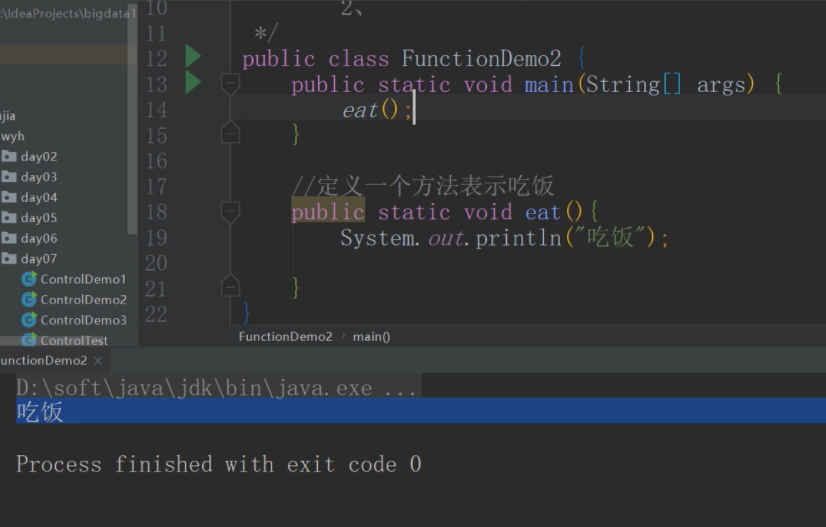Click eat method name on line 18
This screenshot has width=826, height=527.
click(543, 212)
